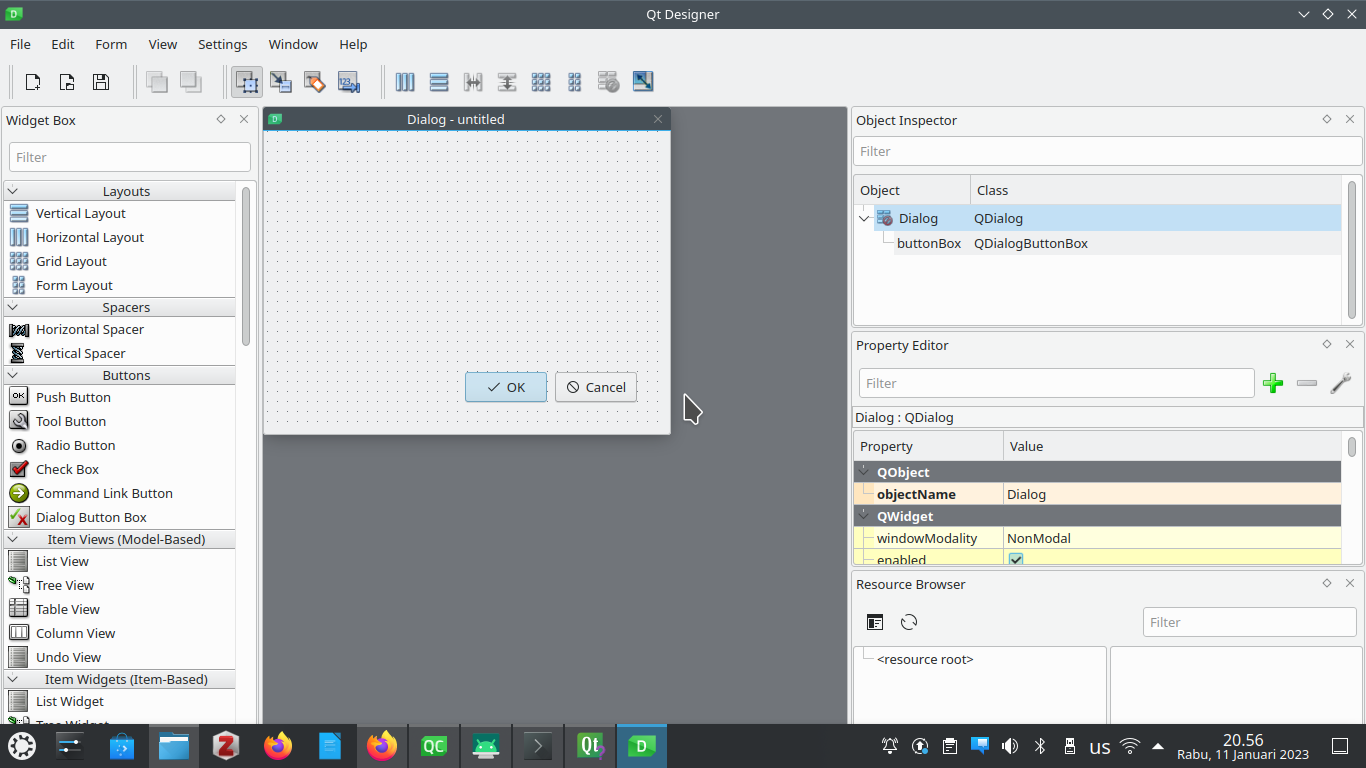The image size is (1366, 768).
Task: Click the Object Inspector filter field
Action: click(x=1108, y=151)
